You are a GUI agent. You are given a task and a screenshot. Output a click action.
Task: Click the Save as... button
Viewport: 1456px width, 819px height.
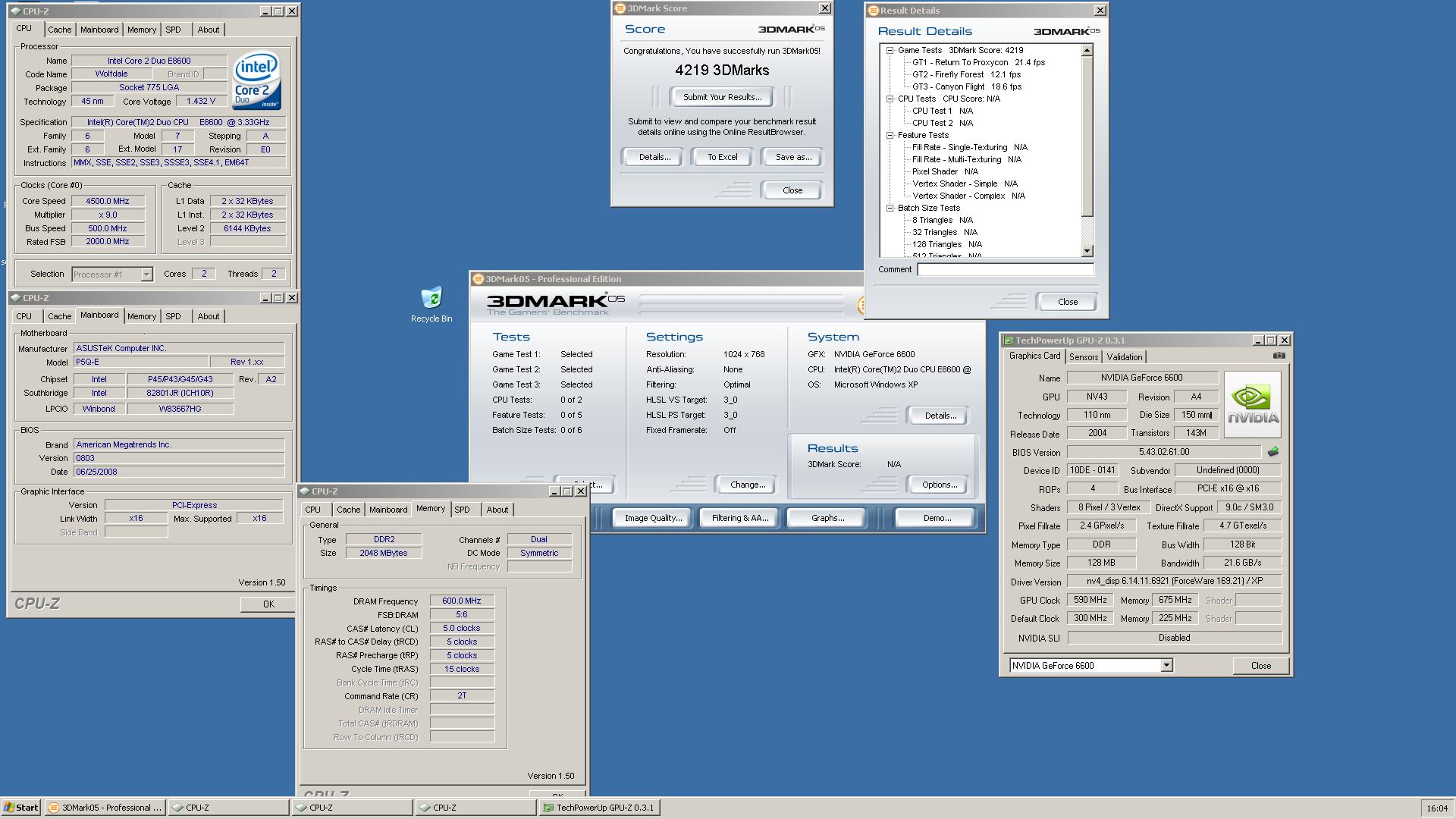click(793, 157)
